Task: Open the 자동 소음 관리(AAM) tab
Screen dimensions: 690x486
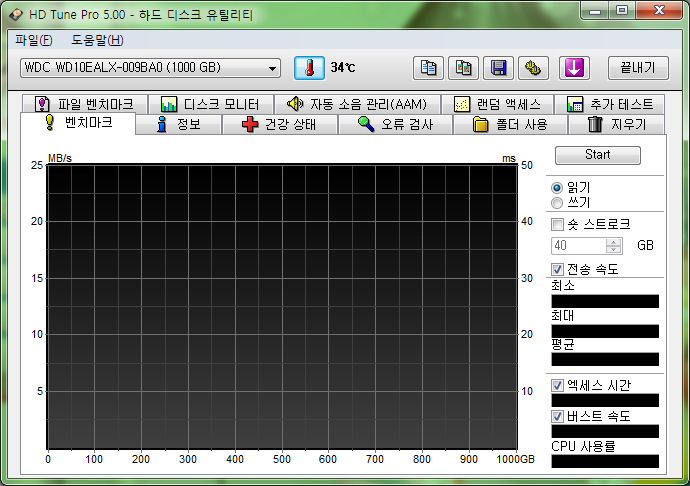Action: click(x=357, y=104)
